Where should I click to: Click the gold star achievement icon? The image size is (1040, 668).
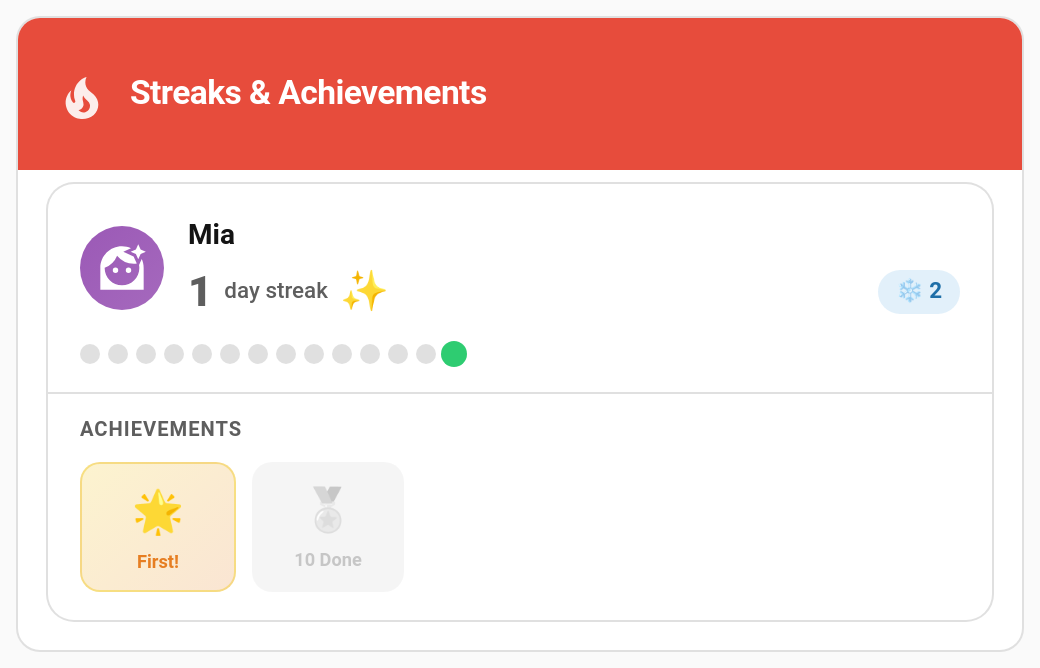click(x=158, y=512)
